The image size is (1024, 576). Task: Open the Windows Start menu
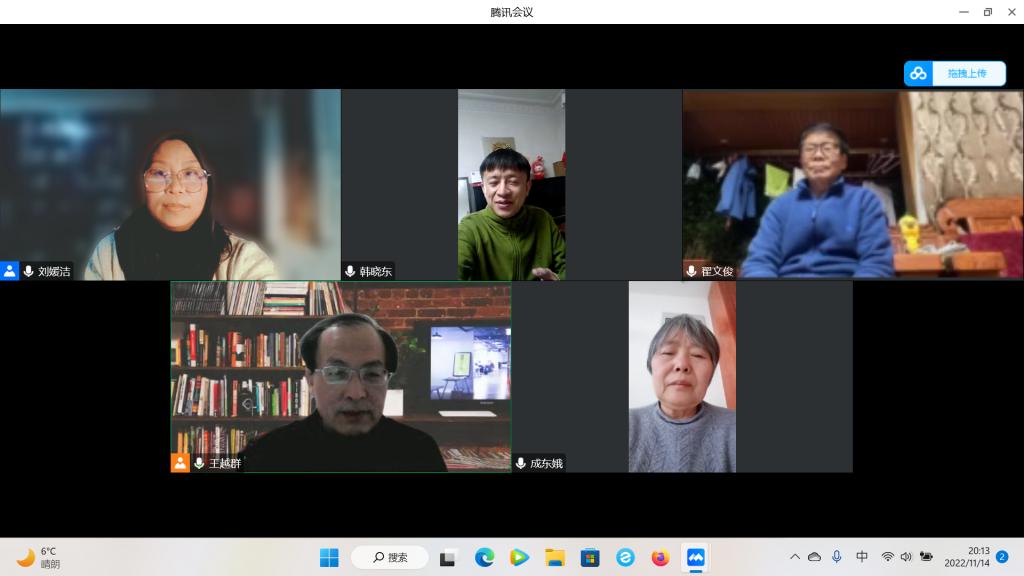point(329,557)
